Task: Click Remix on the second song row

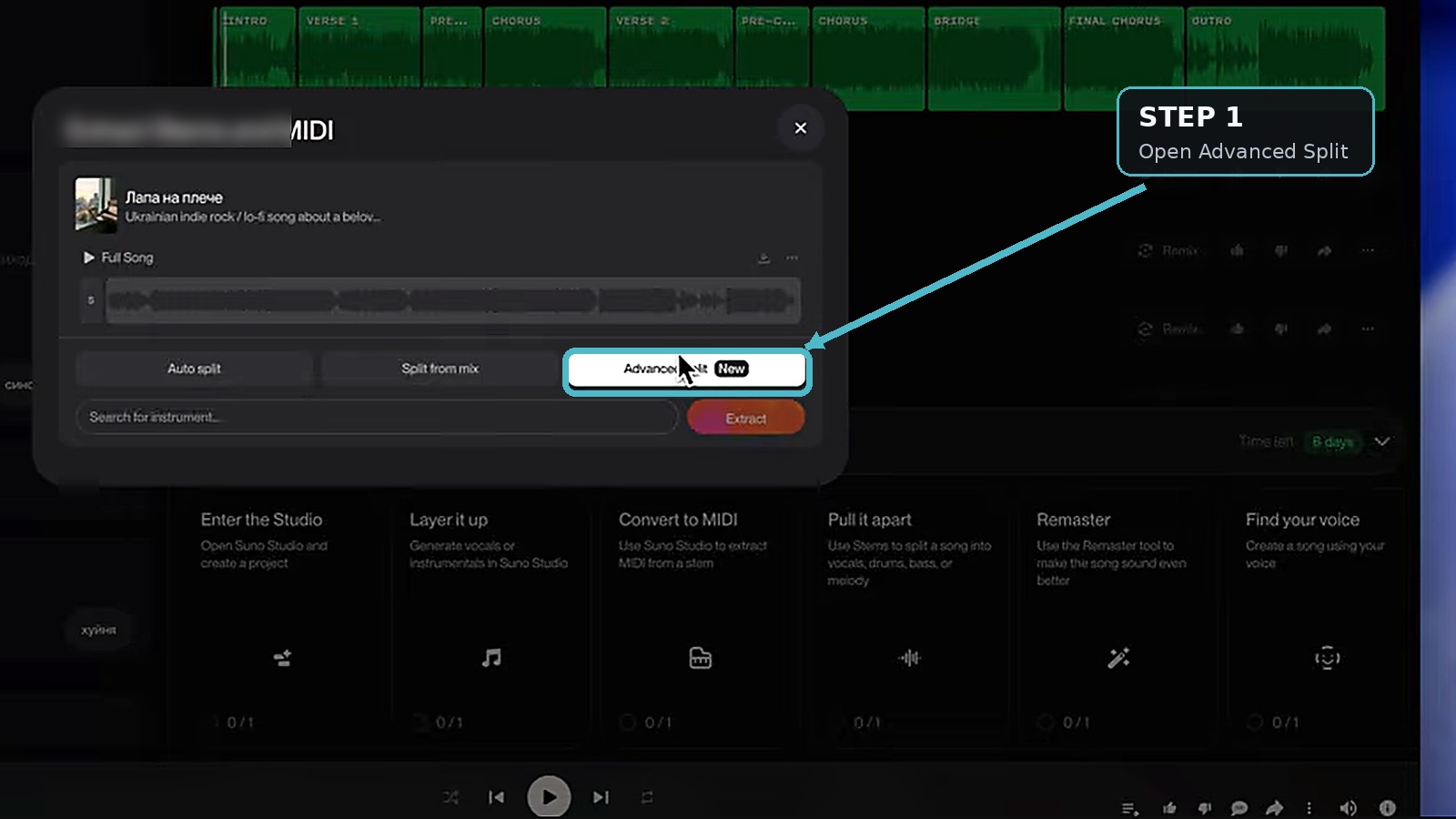Action: click(1169, 329)
